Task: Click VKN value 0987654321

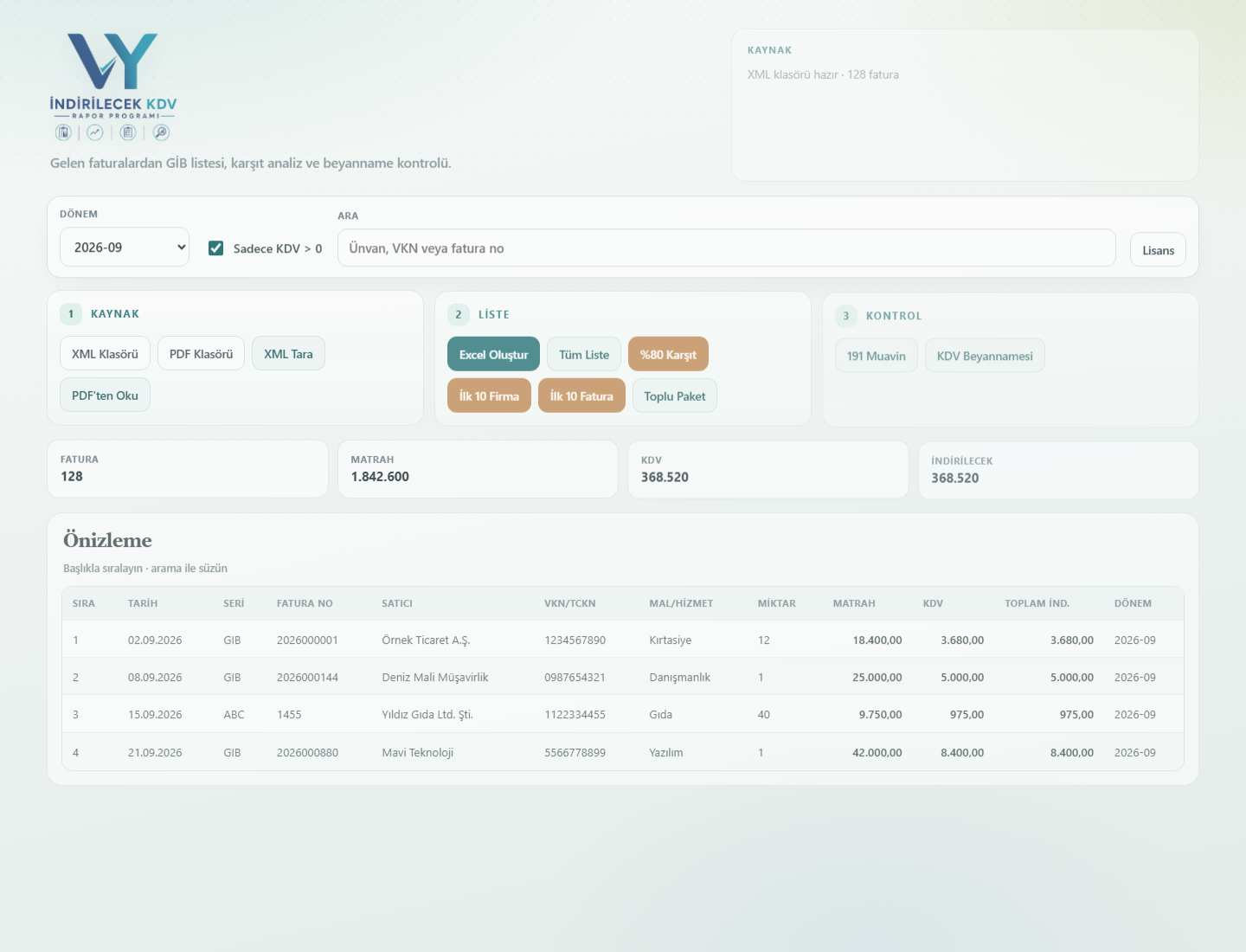Action: tap(575, 678)
